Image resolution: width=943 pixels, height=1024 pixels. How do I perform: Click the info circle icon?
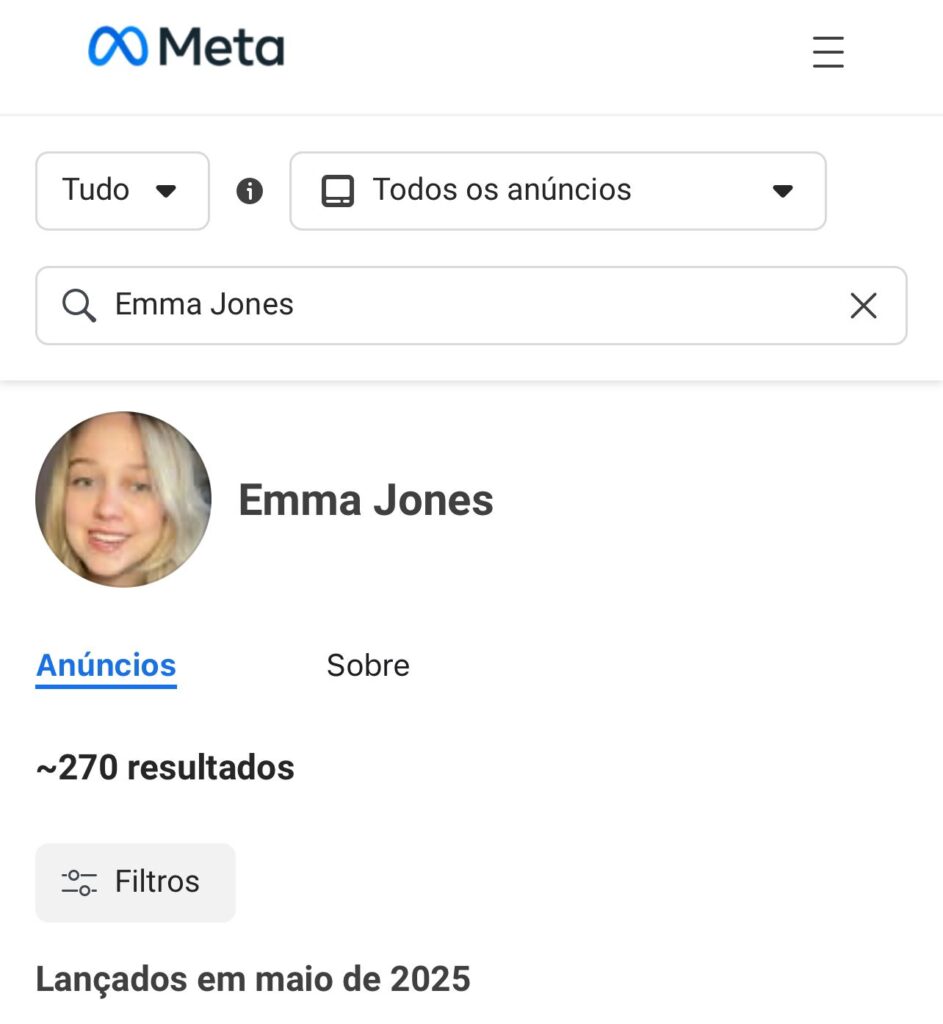(249, 191)
